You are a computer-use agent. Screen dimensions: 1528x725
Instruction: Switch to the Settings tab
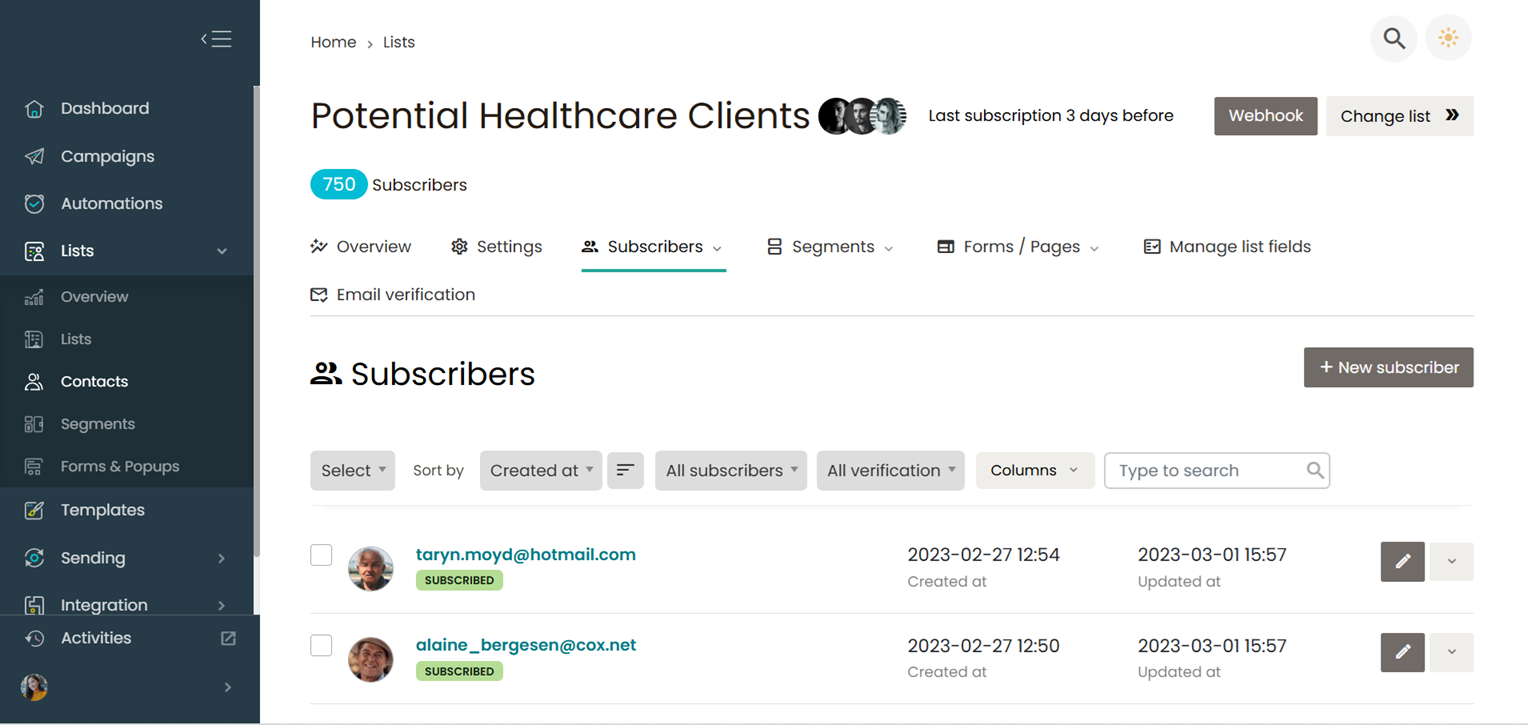[497, 247]
